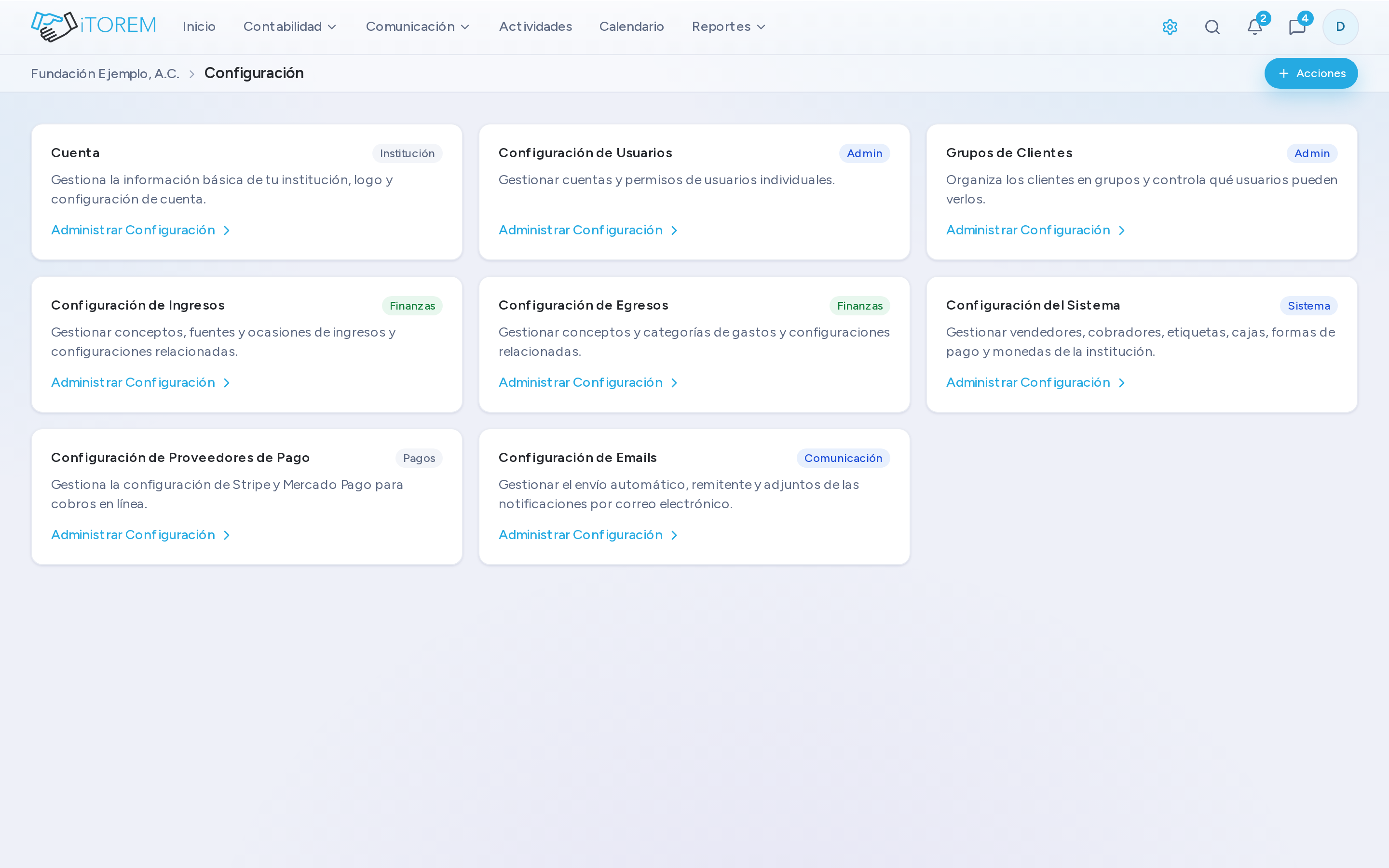Click chevron arrow in Grupos de Clientes card
Image resolution: width=1389 pixels, height=868 pixels.
[x=1122, y=231]
